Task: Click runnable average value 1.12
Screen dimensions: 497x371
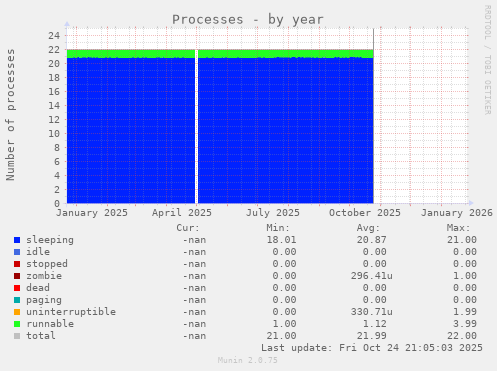Action: 375,324
